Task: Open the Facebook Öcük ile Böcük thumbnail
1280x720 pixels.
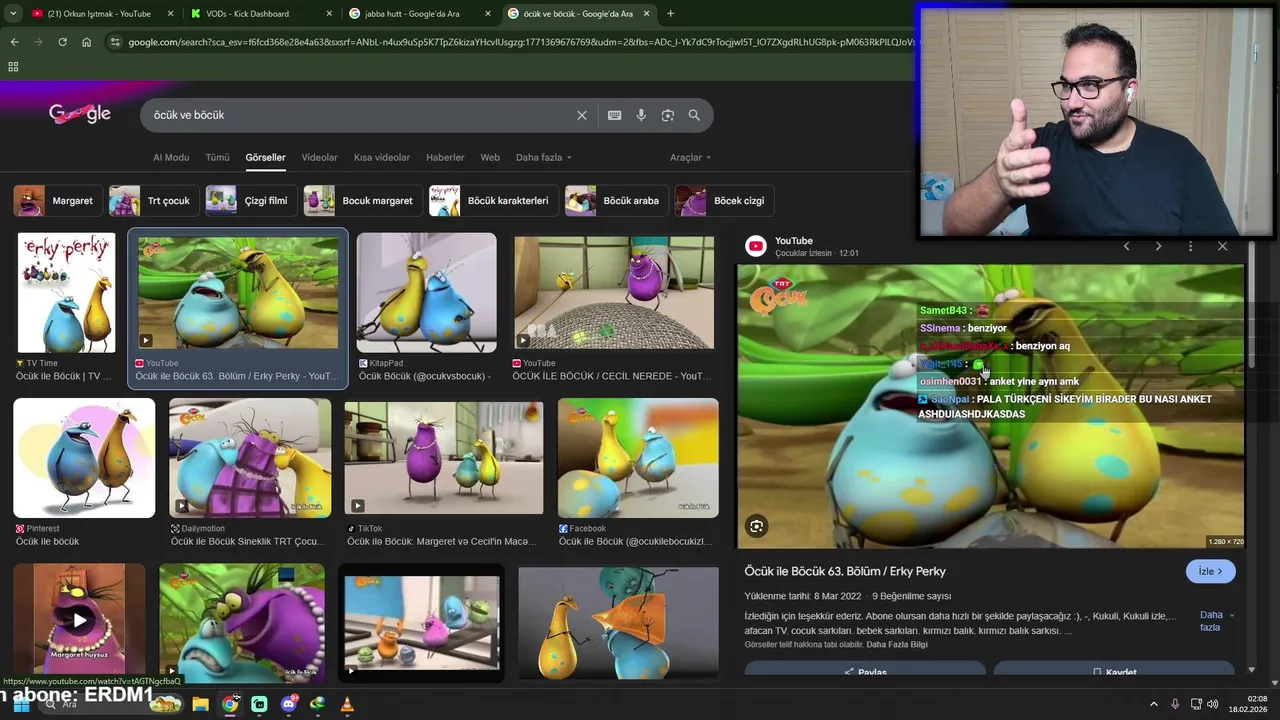Action: click(x=638, y=458)
